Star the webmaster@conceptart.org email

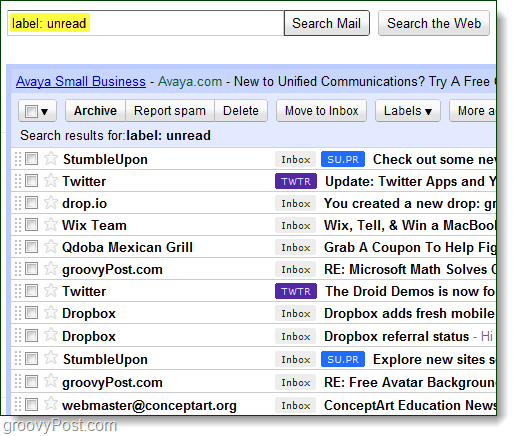coord(51,404)
